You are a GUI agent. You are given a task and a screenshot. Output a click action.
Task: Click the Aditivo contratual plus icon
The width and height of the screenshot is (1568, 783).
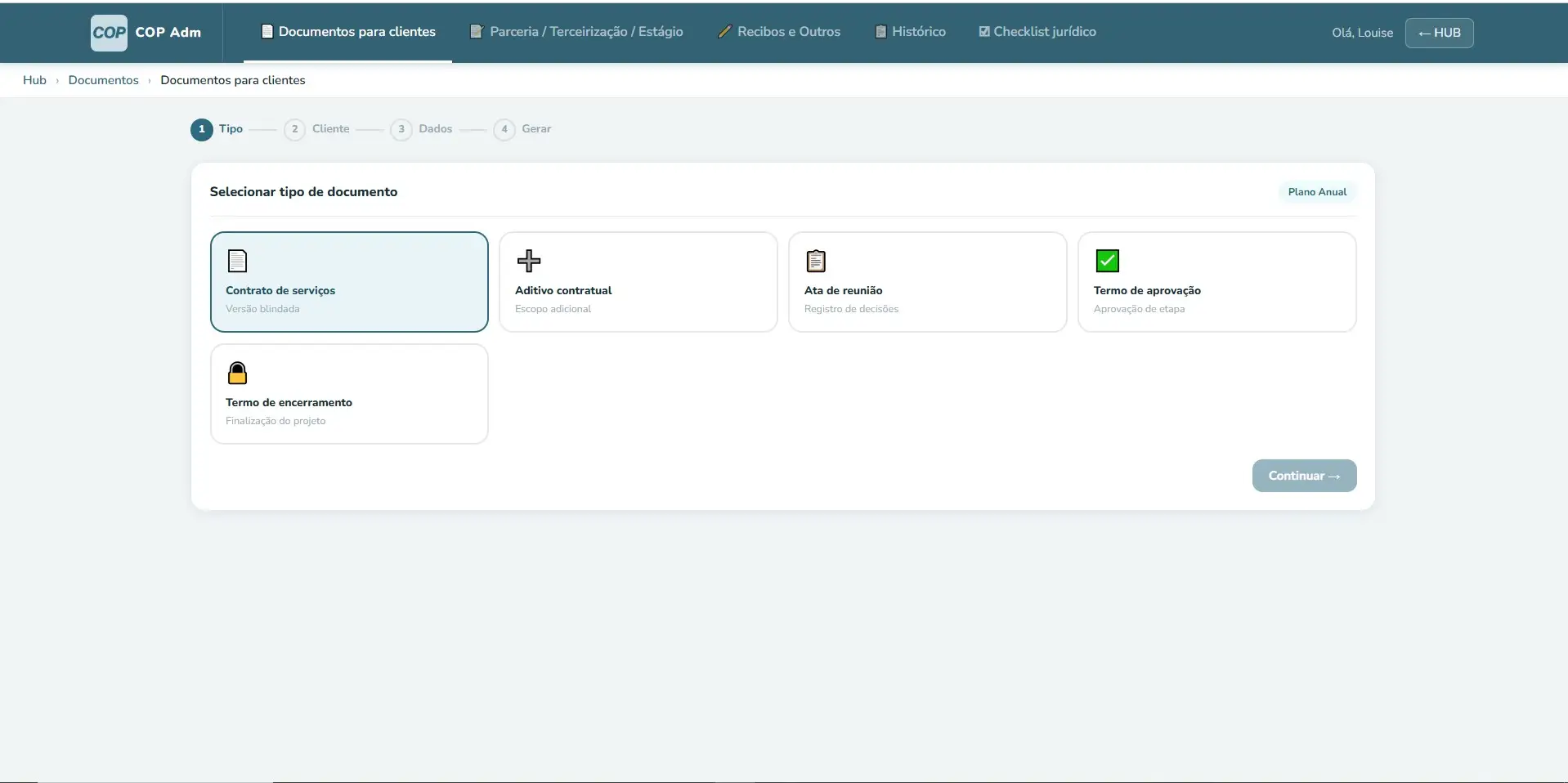(529, 261)
